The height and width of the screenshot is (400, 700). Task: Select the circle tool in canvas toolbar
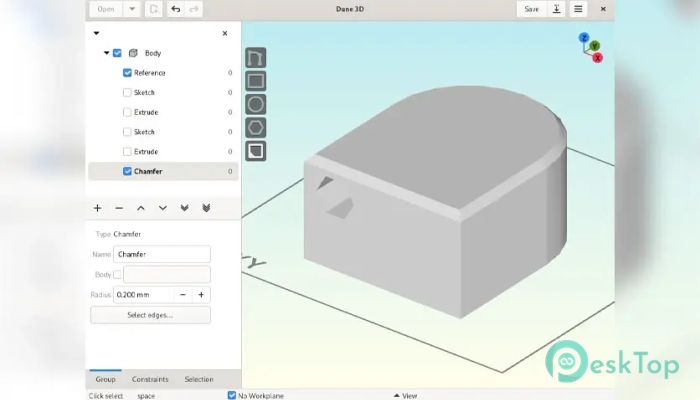pos(256,104)
